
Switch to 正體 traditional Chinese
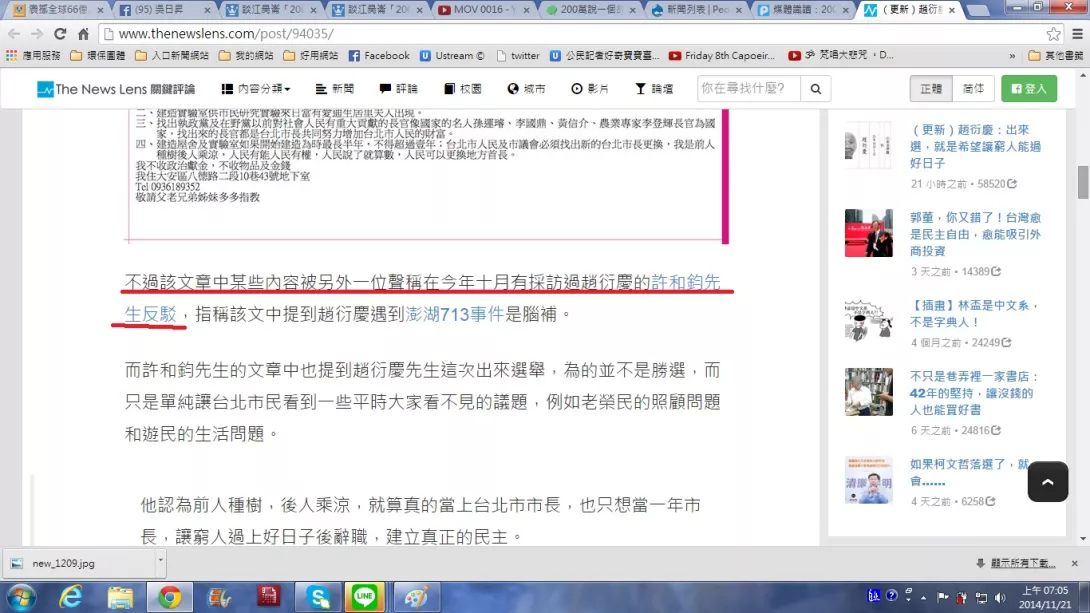[931, 89]
